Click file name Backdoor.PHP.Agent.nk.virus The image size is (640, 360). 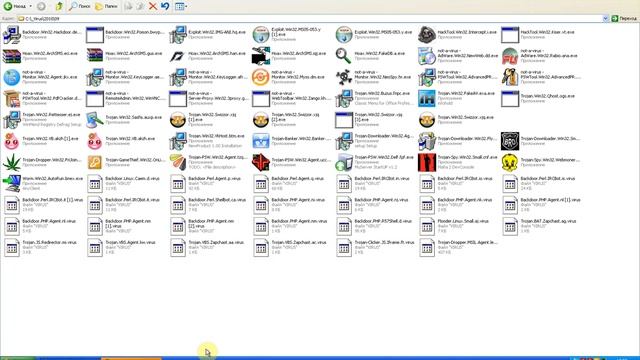pos(464,200)
